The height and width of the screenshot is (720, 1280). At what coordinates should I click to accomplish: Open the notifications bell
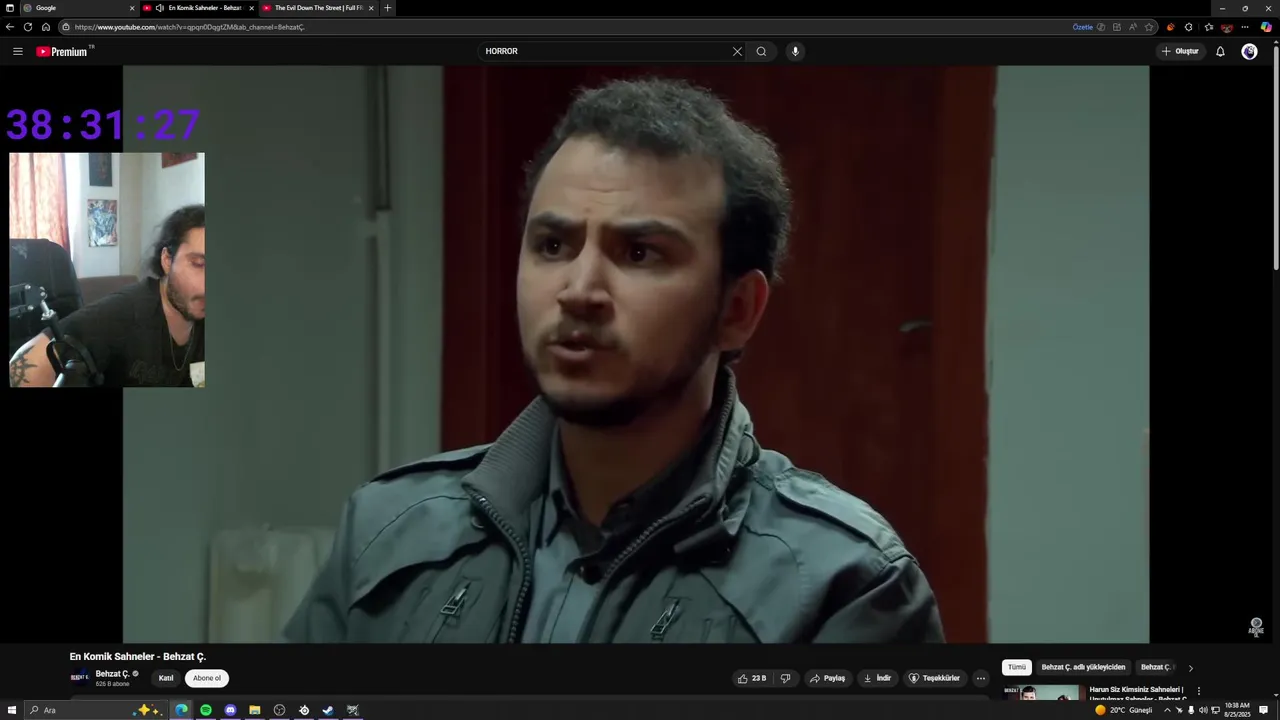click(1220, 51)
